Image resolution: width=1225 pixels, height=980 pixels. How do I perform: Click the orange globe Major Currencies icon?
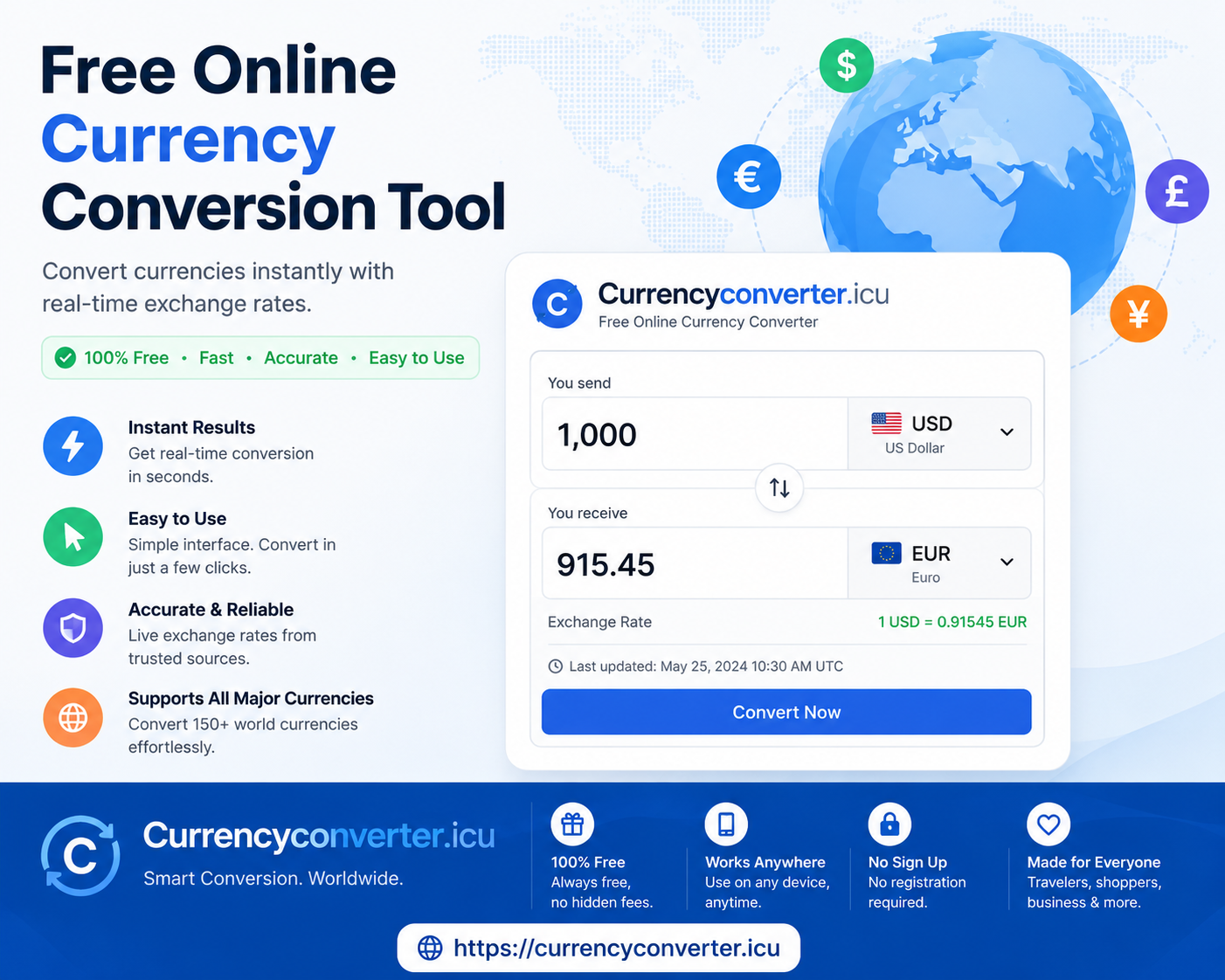(73, 718)
